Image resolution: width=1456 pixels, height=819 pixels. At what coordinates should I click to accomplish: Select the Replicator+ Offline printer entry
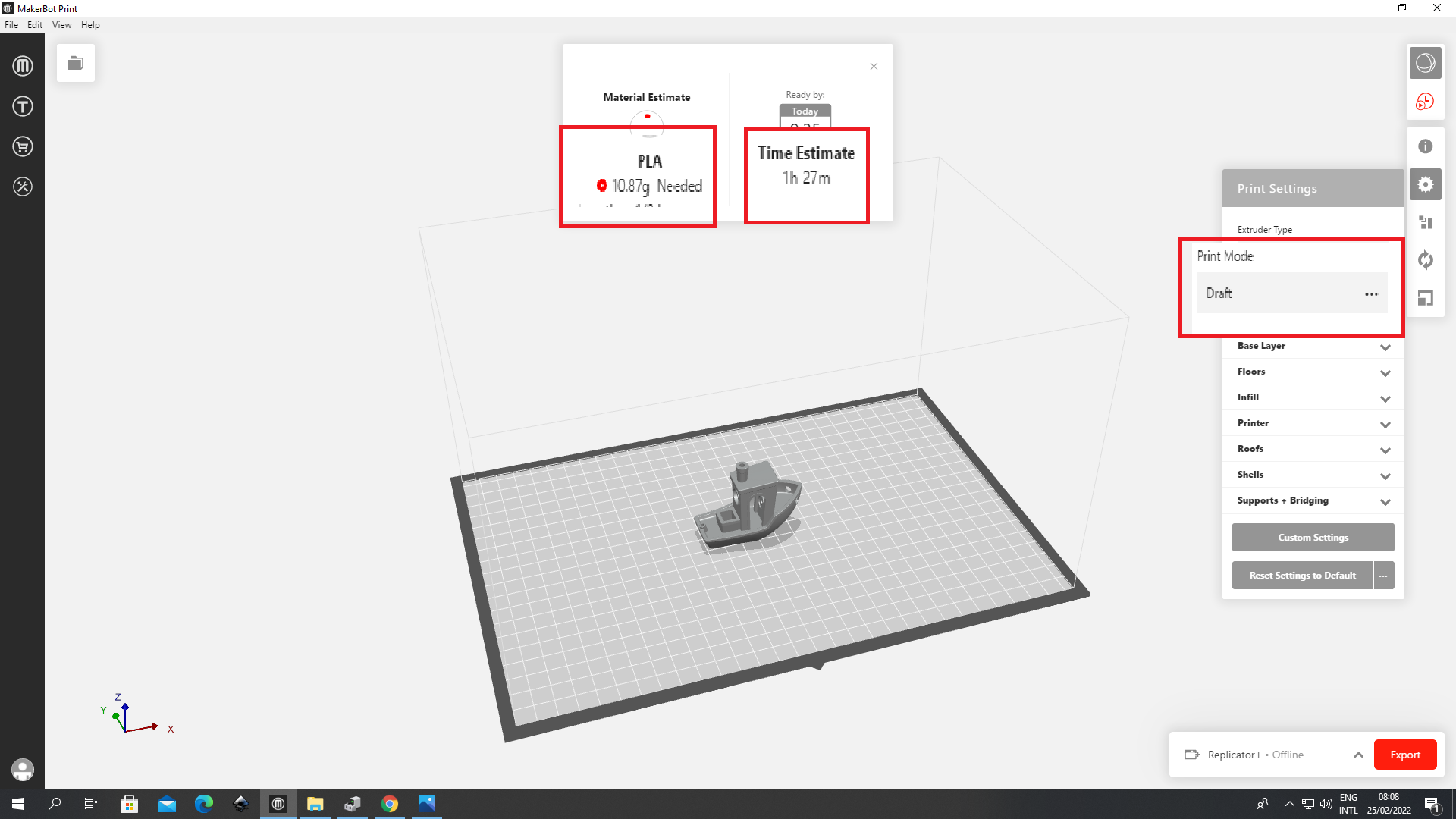[1255, 755]
